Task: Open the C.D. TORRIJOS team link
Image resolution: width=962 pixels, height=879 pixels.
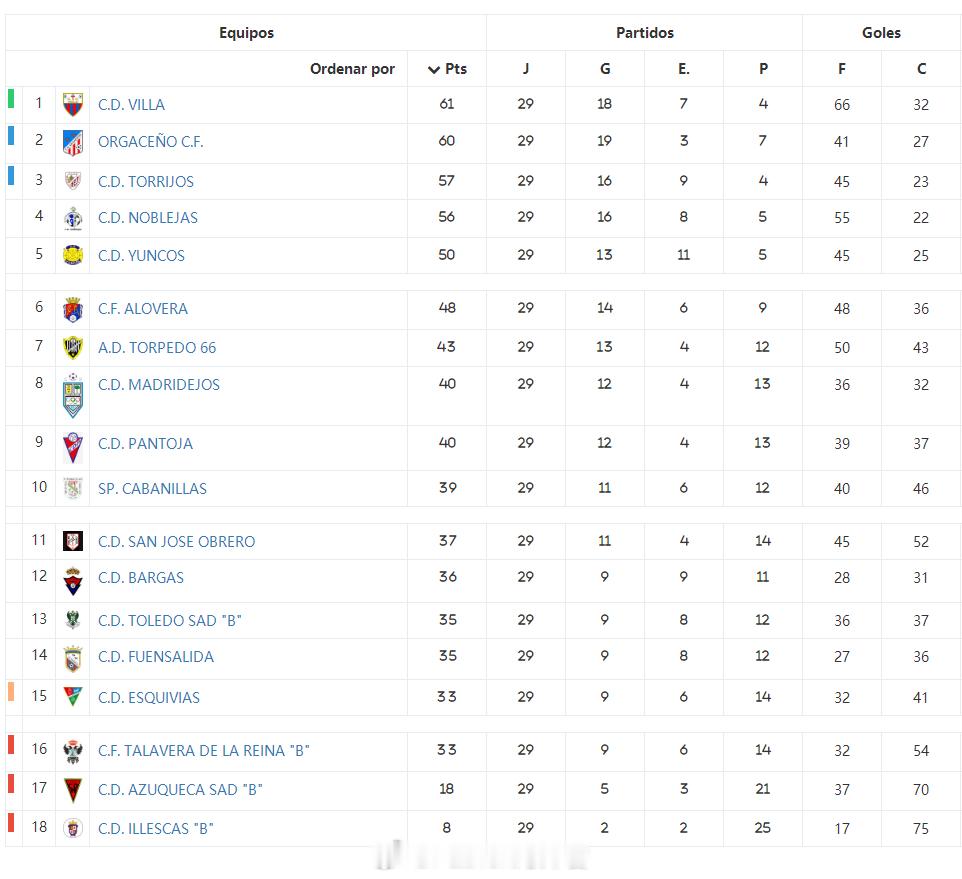Action: 146,181
